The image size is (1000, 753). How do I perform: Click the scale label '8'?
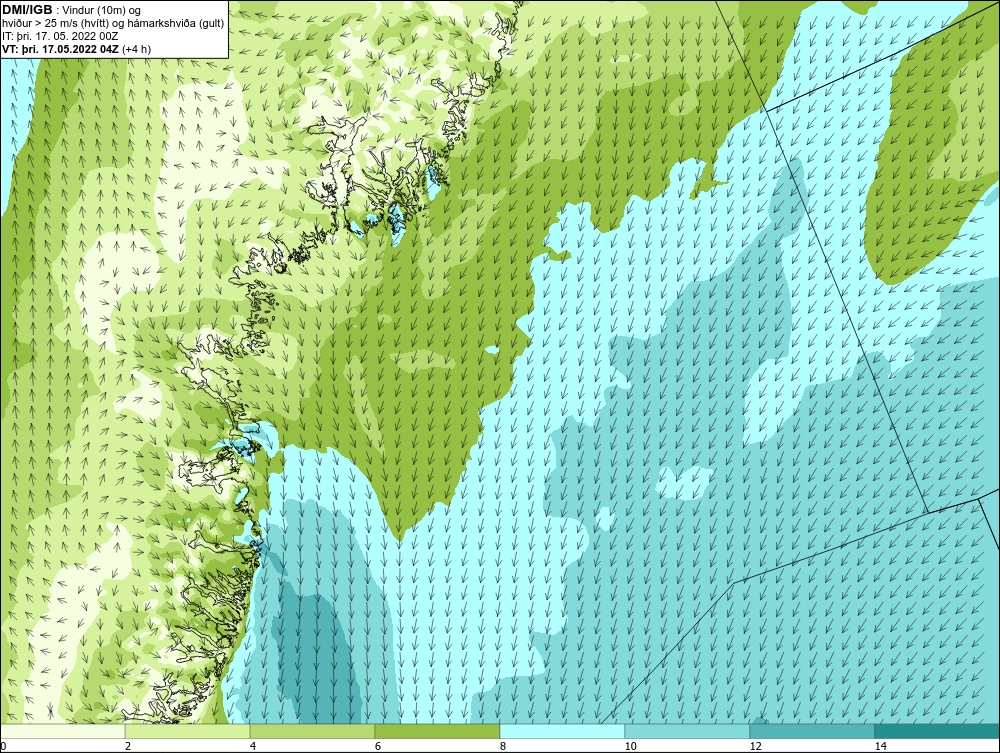click(503, 746)
